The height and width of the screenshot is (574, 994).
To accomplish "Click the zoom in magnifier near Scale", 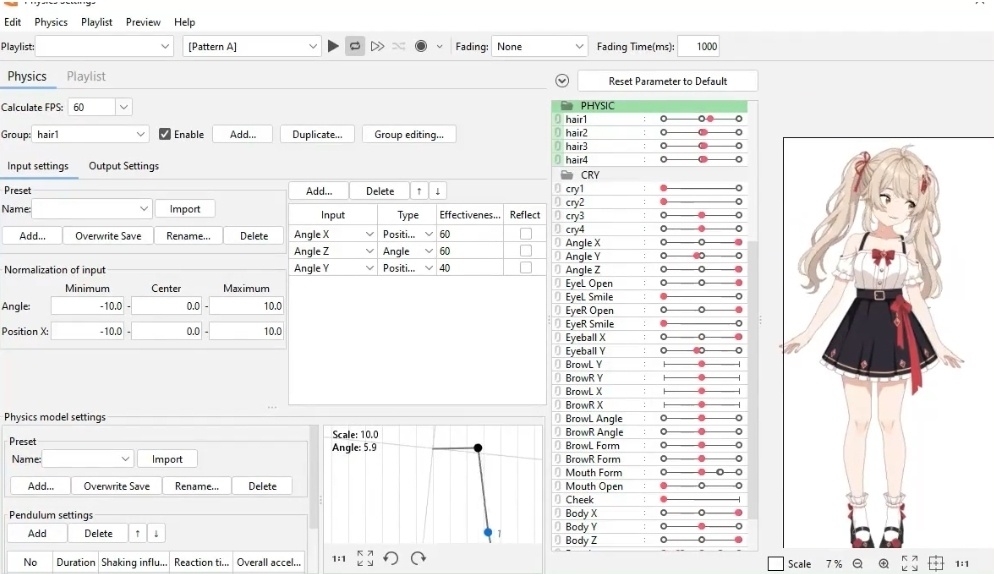I will (884, 563).
